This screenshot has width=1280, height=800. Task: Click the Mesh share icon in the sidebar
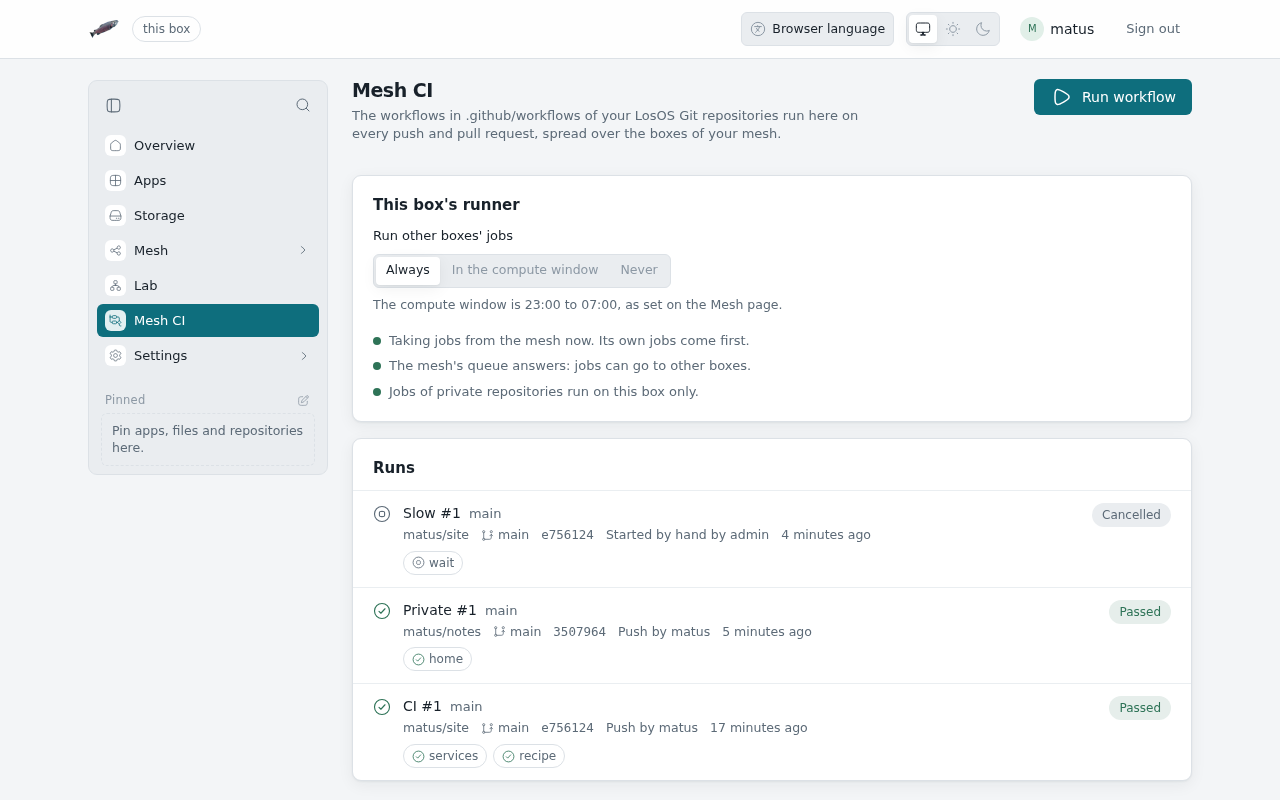[115, 251]
